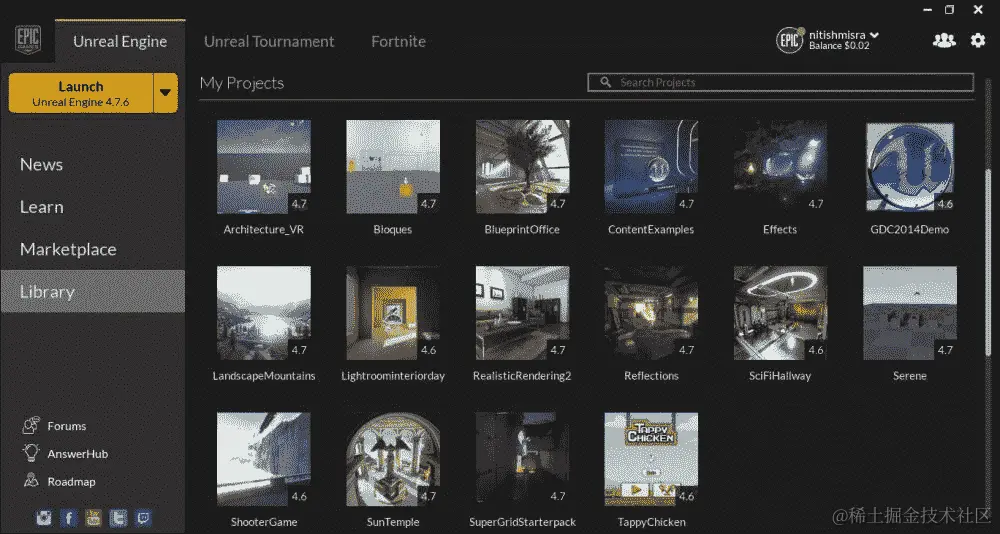Open the Facebook social icon
This screenshot has height=534, width=1000.
pos(68,517)
